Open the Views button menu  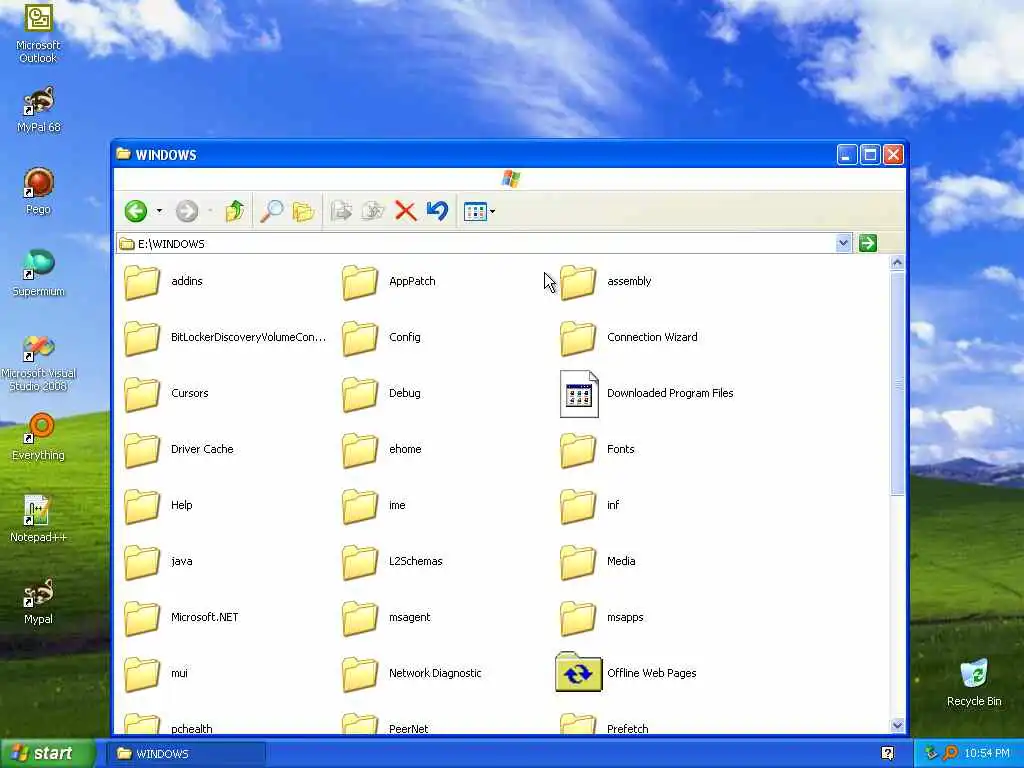pos(479,212)
